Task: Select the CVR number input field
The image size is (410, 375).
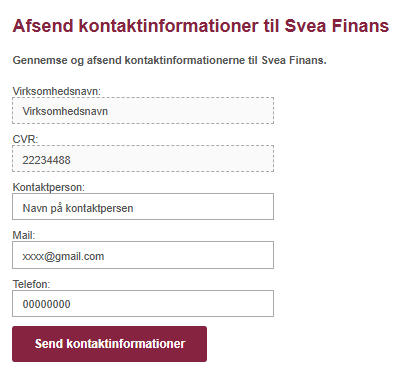Action: pos(143,159)
